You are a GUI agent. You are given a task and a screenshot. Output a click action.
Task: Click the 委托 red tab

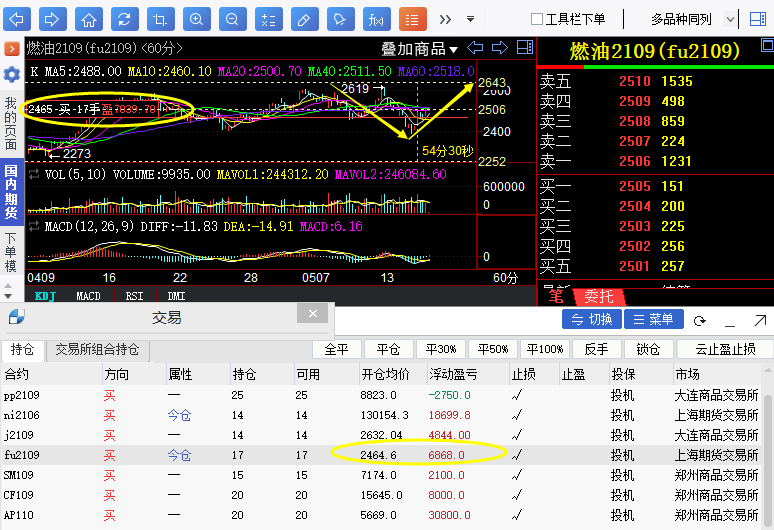[x=599, y=297]
